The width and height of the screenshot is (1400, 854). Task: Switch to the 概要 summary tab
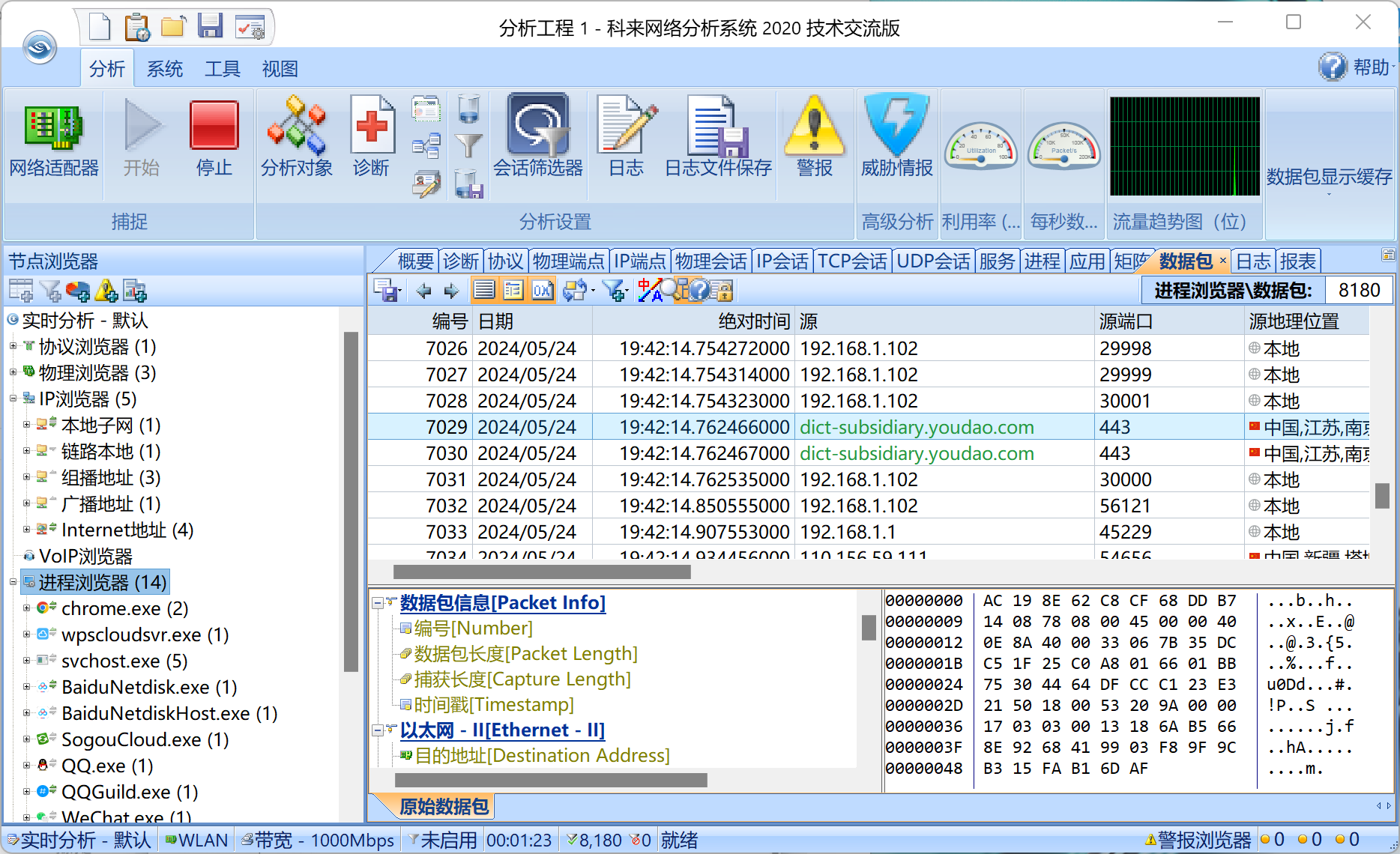point(415,261)
